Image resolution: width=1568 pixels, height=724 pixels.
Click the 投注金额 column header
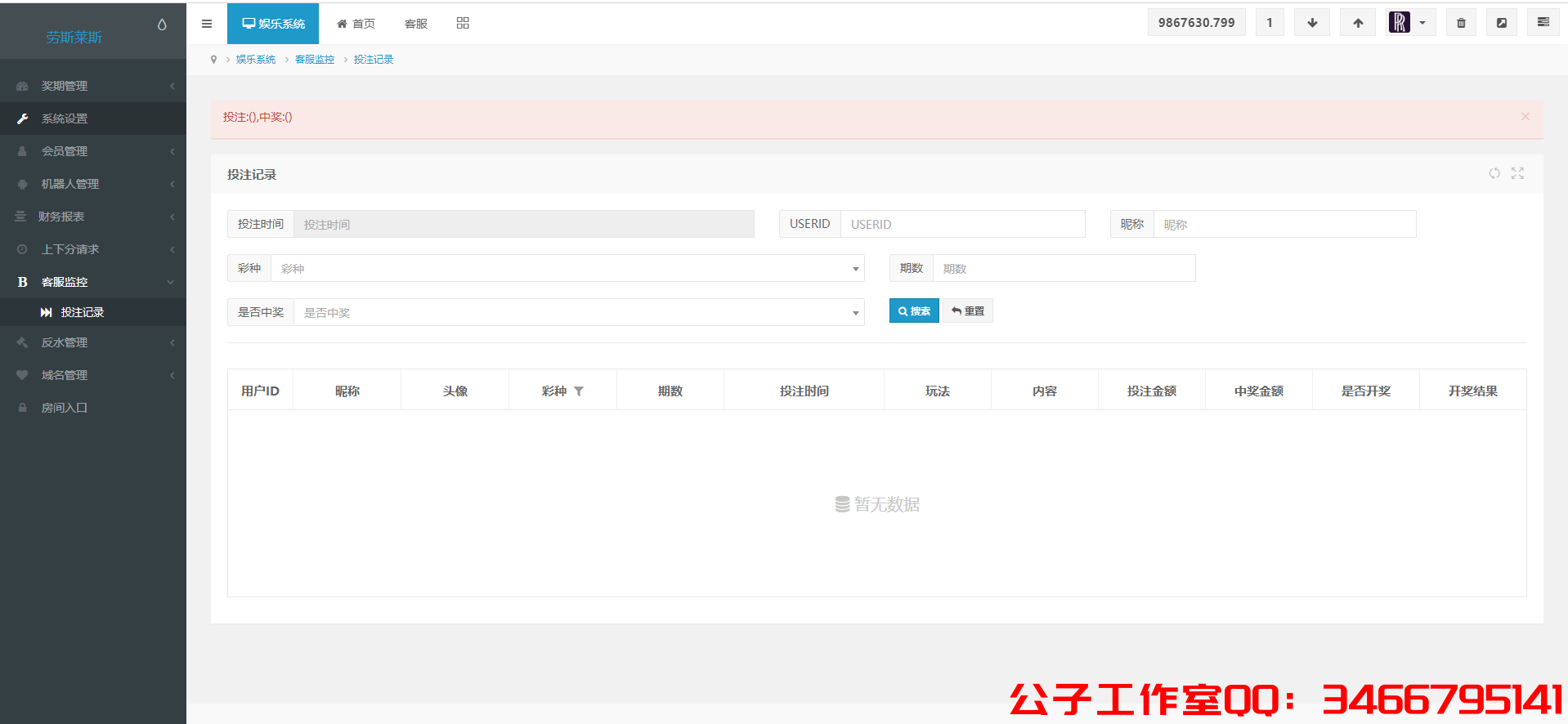coord(1152,391)
